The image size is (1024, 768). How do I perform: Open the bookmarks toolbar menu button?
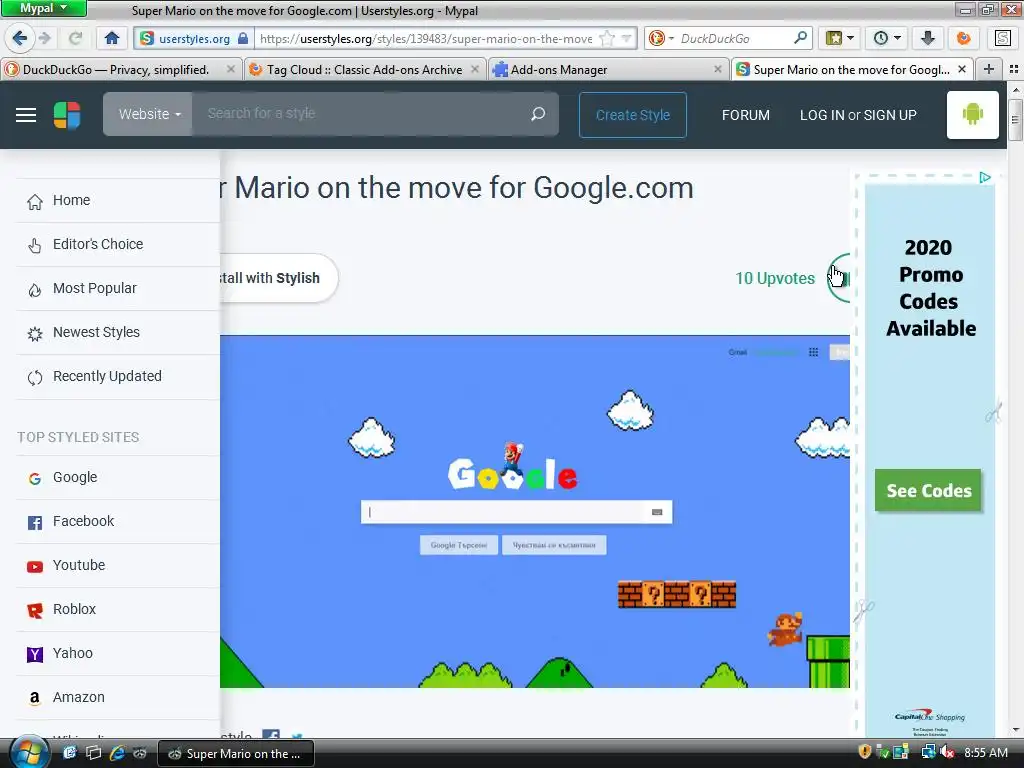[x=840, y=38]
